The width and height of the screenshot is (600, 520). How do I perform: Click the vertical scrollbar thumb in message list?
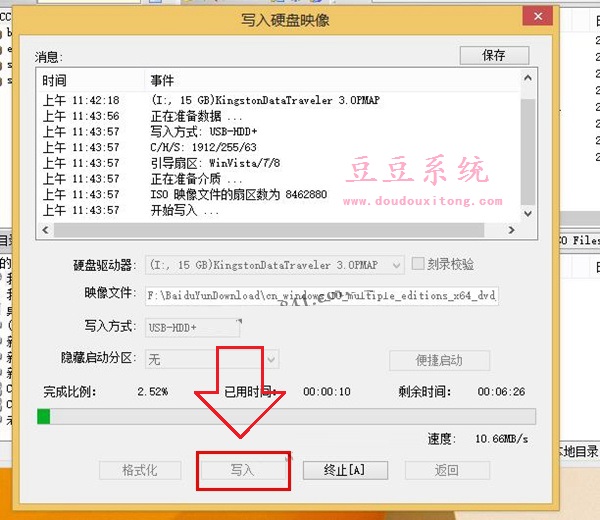(528, 152)
